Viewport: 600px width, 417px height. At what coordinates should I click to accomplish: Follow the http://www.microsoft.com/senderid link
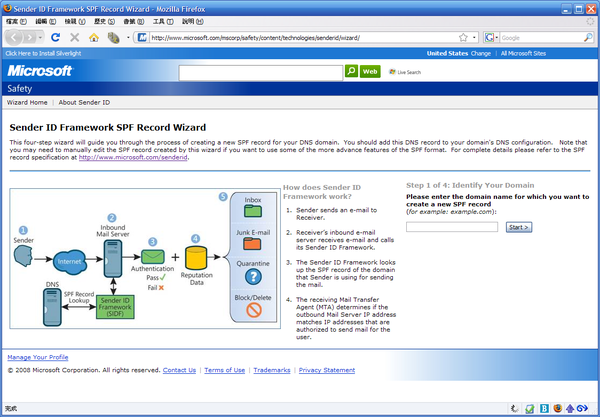133,157
